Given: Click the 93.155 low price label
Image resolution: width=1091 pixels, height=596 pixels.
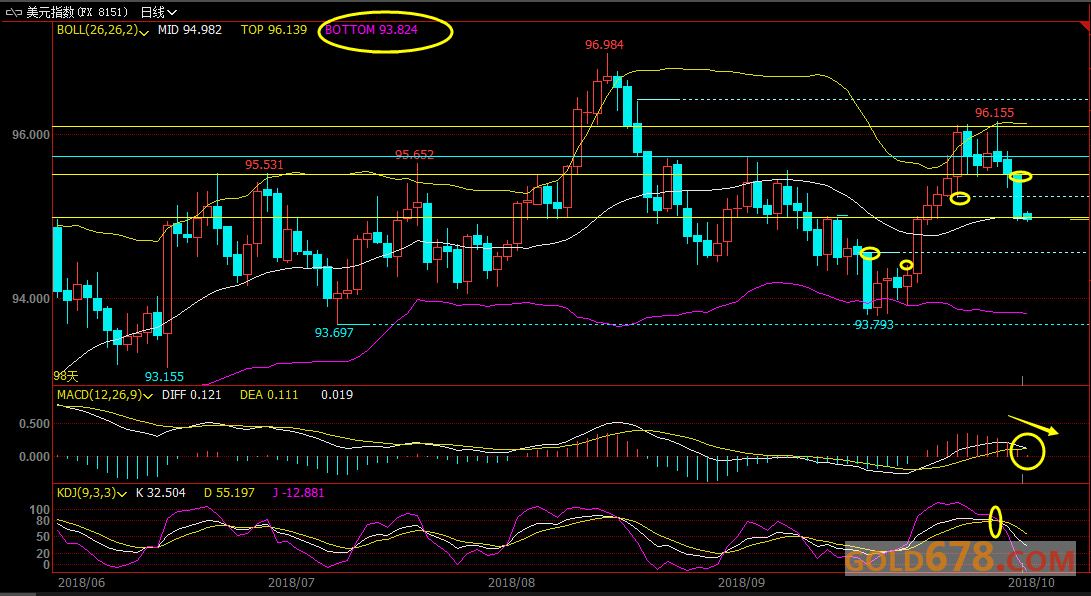Looking at the screenshot, I should (x=164, y=377).
